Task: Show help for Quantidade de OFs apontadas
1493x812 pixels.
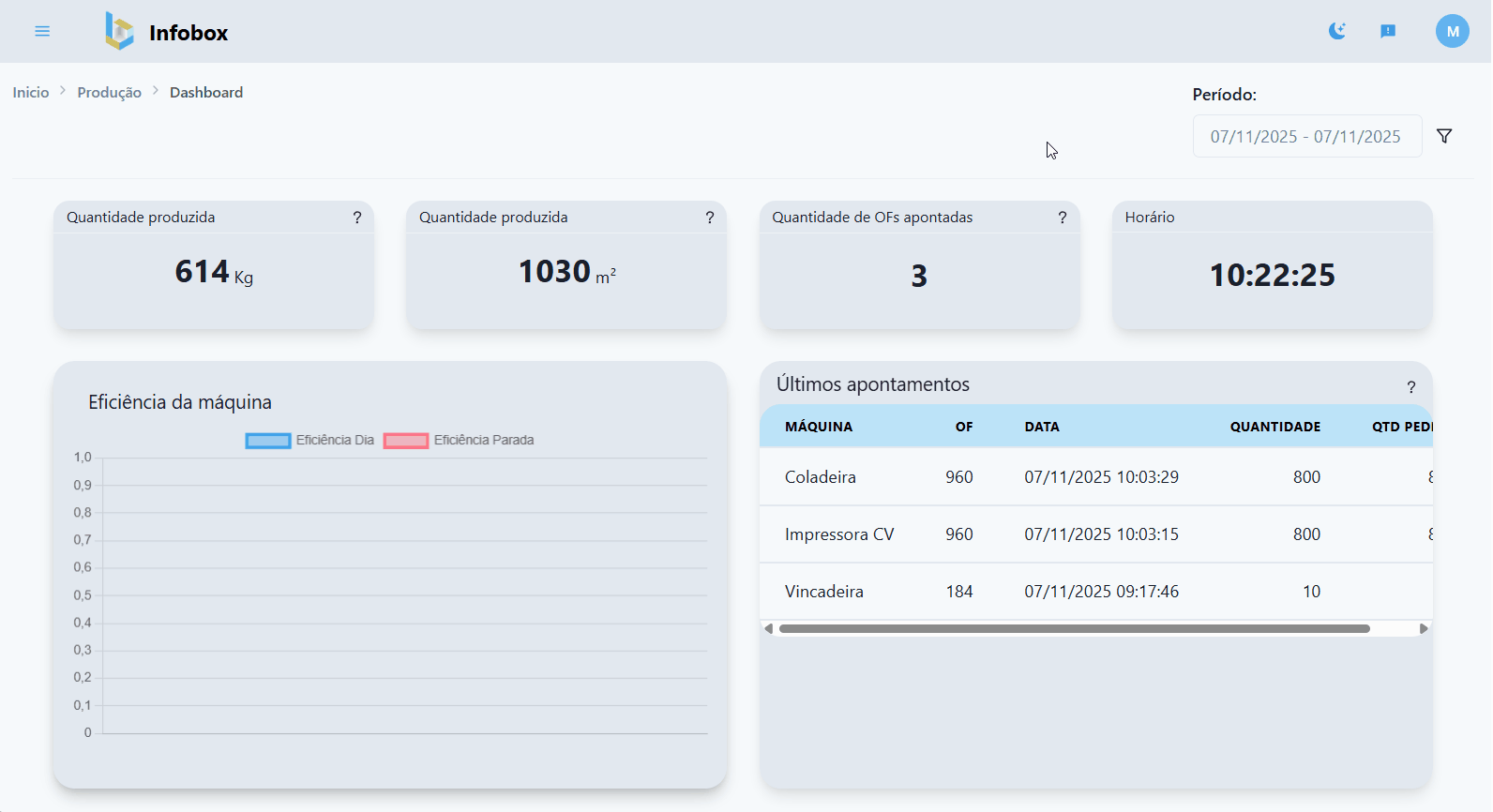Action: click(1062, 218)
